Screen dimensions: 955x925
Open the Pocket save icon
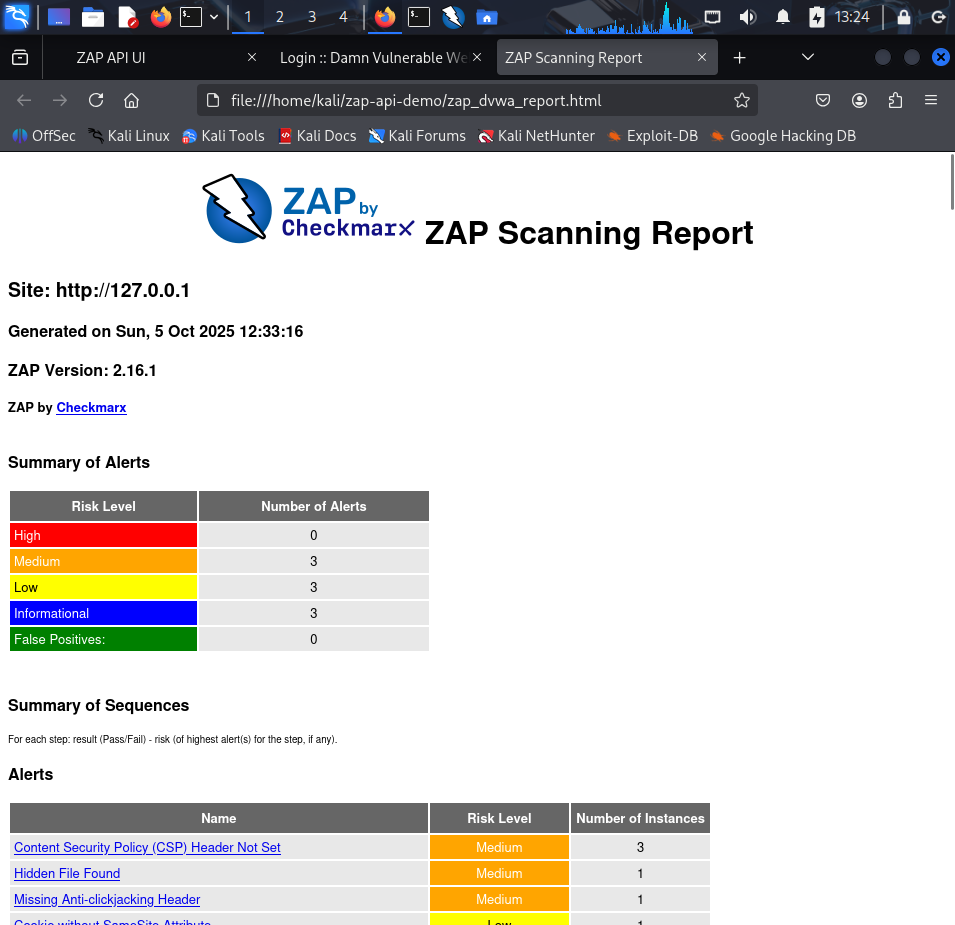(x=823, y=100)
